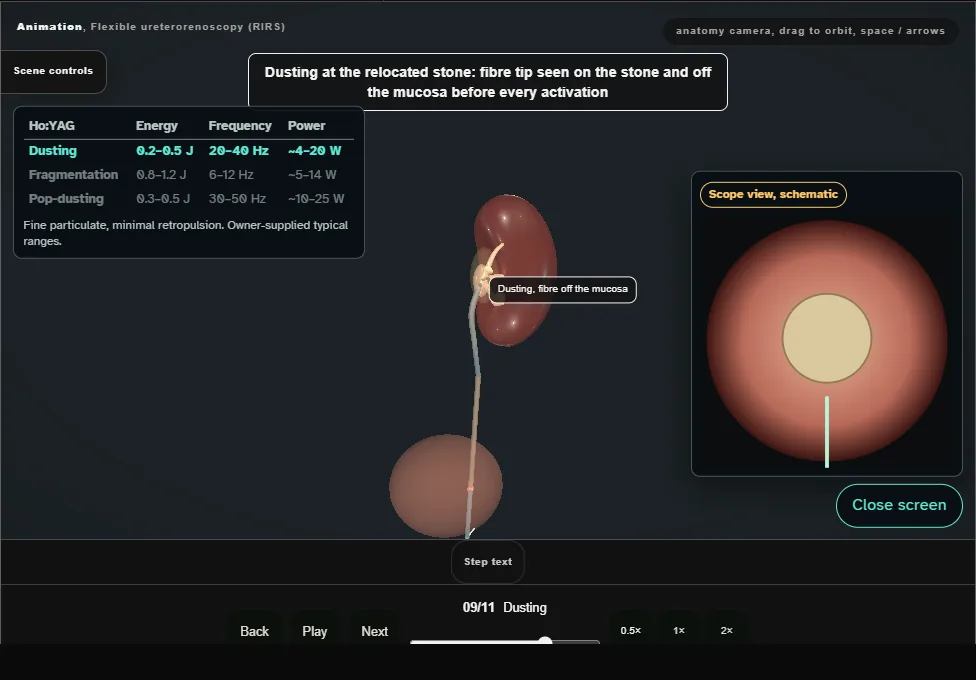Go to previous step with Back

pos(255,631)
